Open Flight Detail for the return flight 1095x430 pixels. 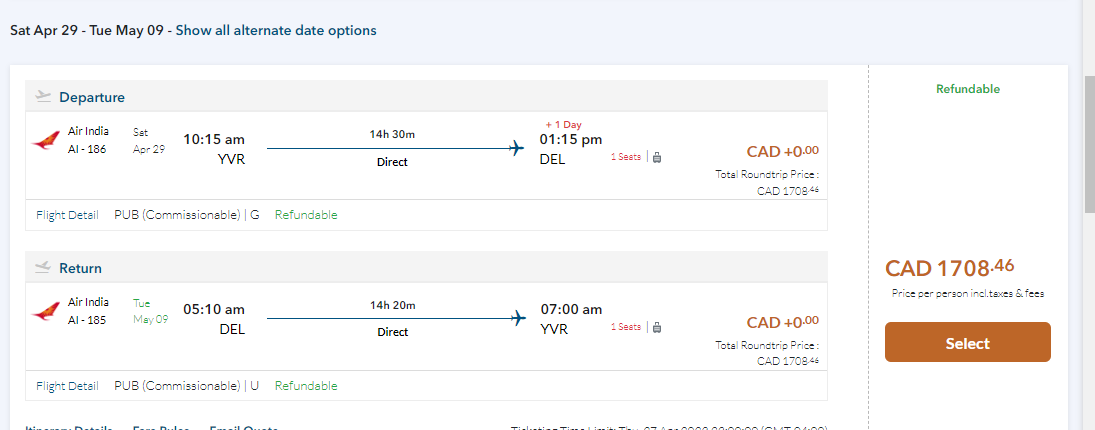[x=67, y=386]
